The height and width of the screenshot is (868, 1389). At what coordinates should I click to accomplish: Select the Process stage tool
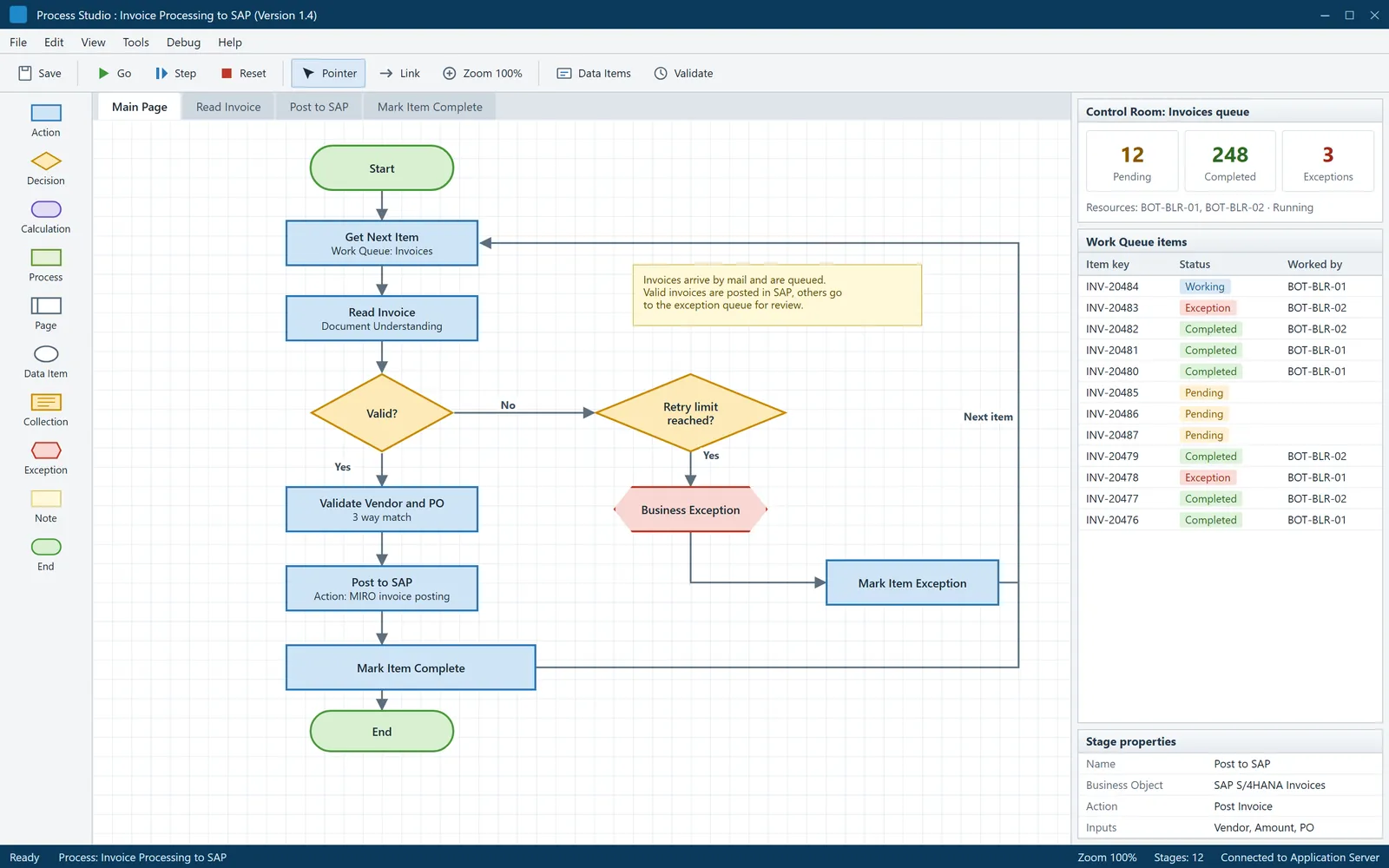pyautogui.click(x=46, y=266)
